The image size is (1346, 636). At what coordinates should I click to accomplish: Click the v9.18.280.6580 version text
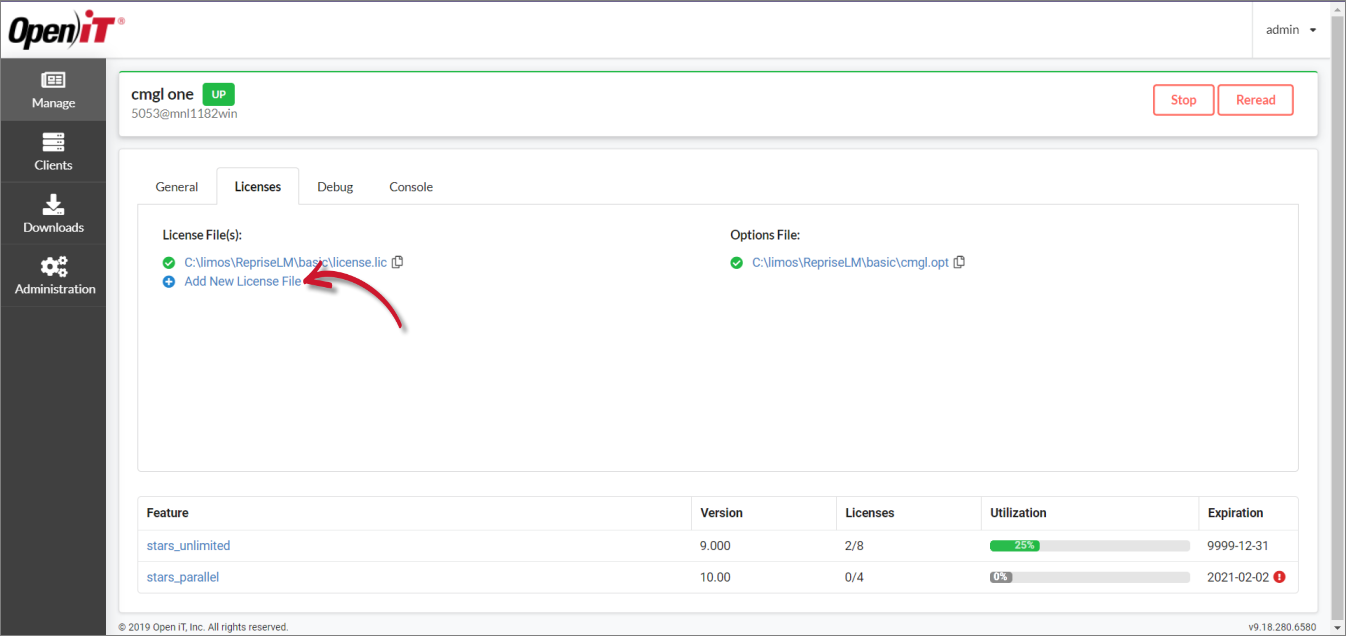tap(1282, 627)
